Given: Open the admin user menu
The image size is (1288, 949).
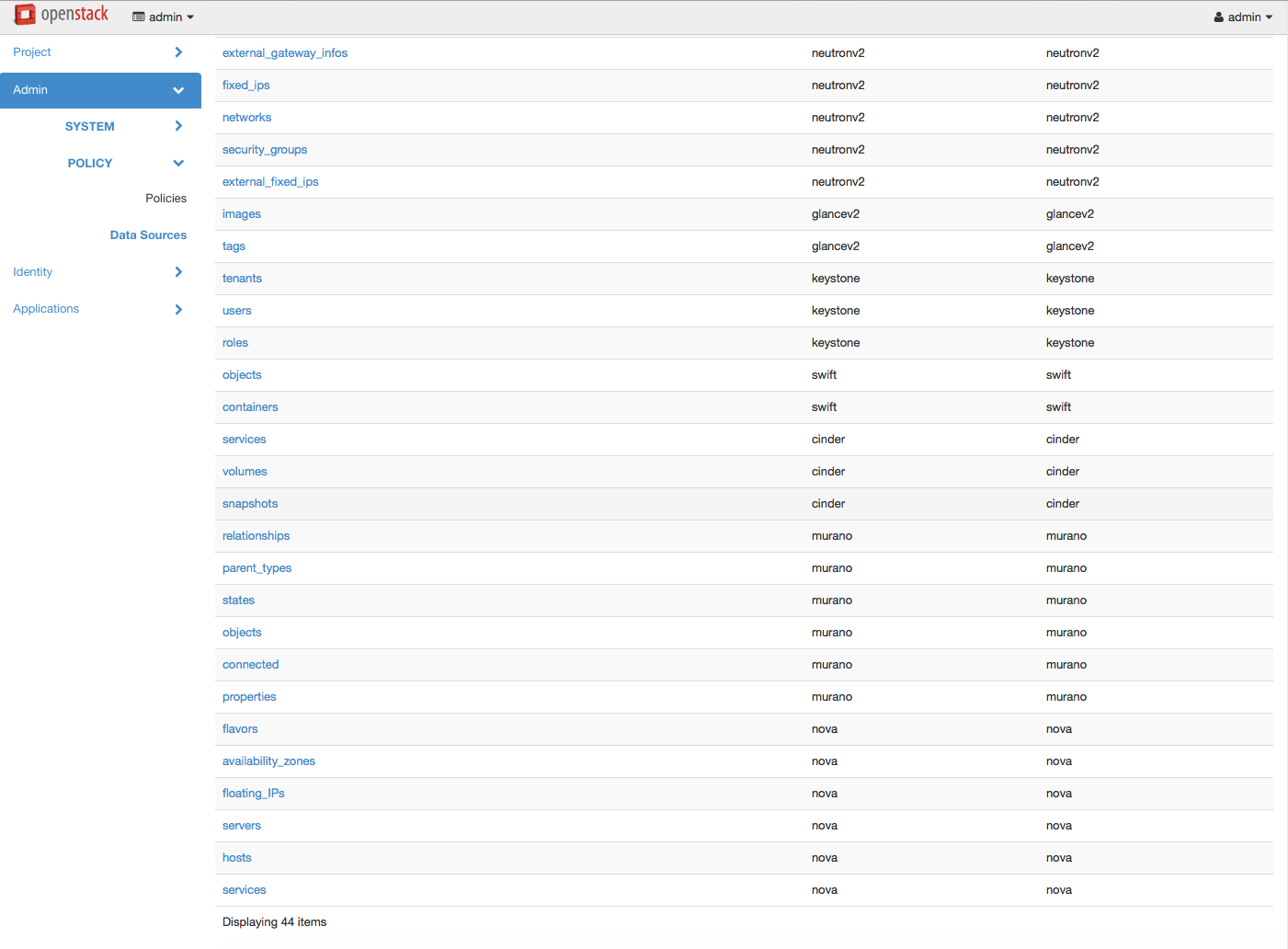Looking at the screenshot, I should [x=1243, y=17].
